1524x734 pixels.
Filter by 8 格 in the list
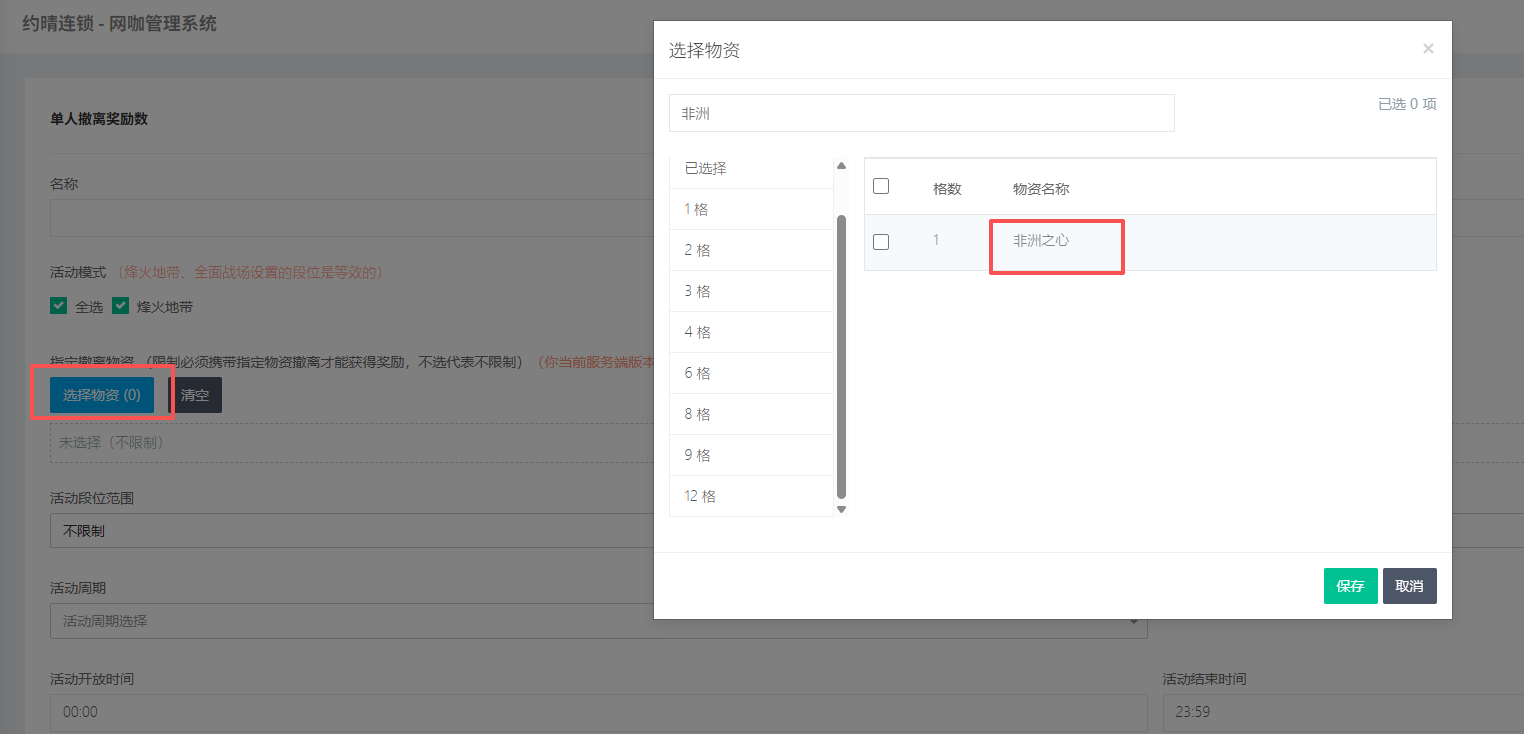(751, 415)
